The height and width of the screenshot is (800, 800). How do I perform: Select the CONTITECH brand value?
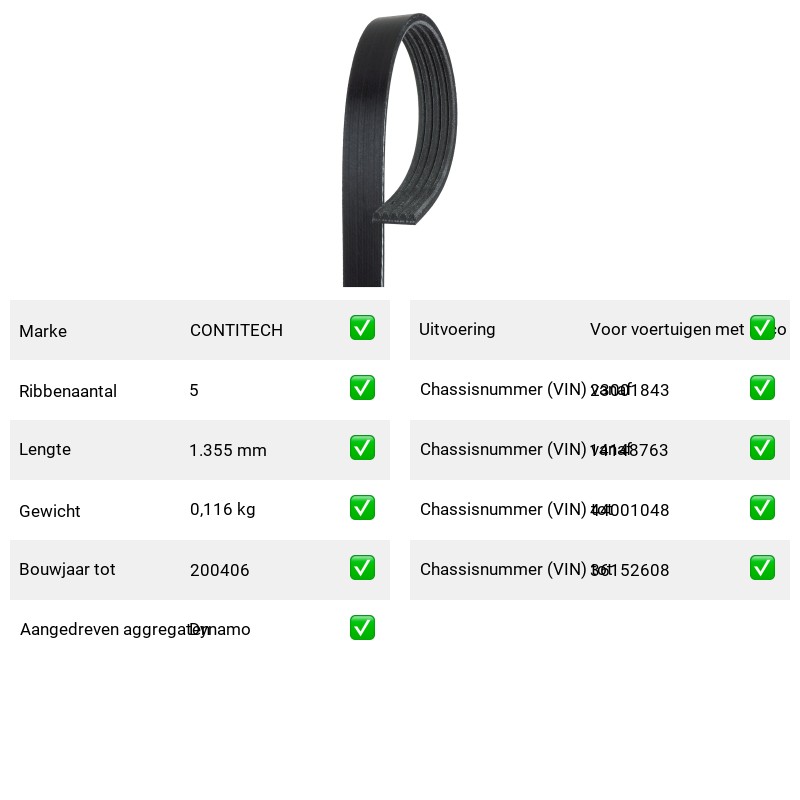tap(236, 330)
